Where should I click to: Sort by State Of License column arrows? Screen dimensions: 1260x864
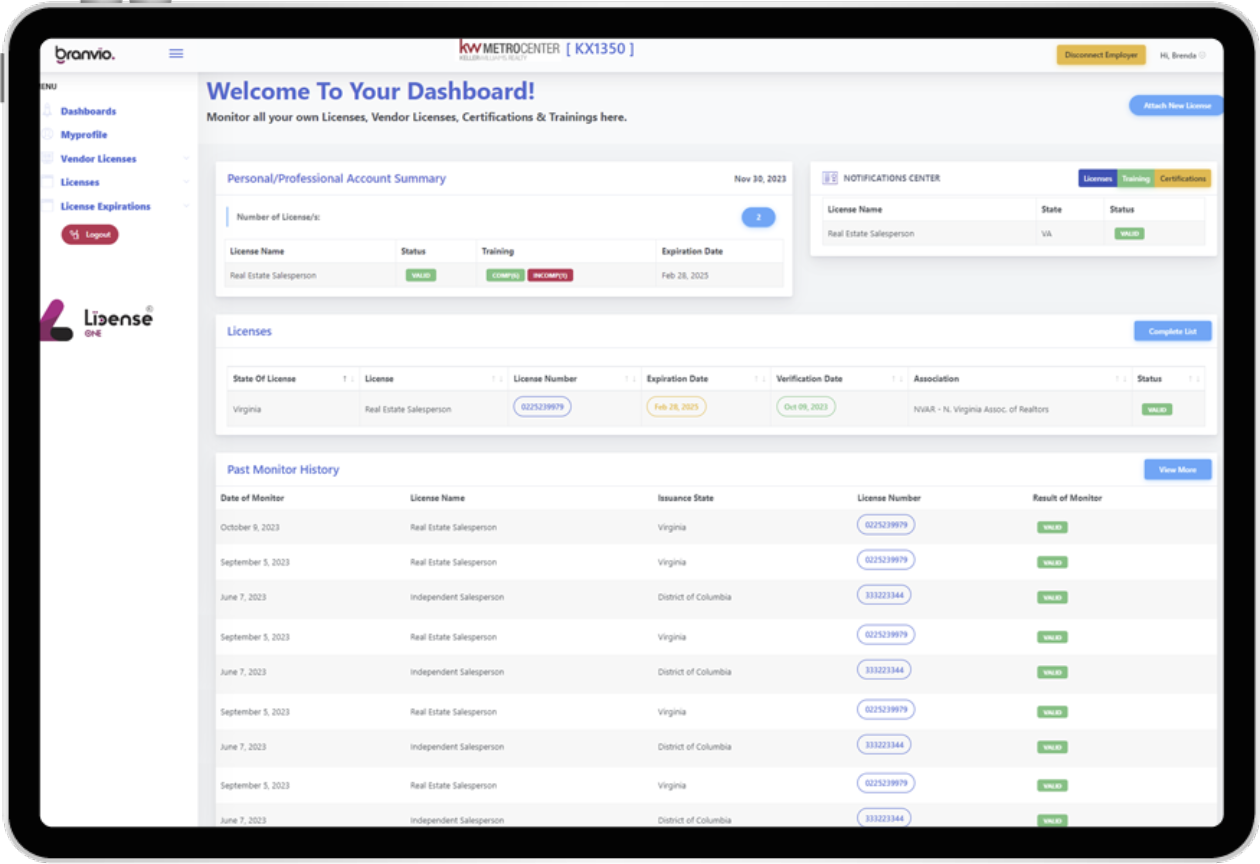(348, 379)
